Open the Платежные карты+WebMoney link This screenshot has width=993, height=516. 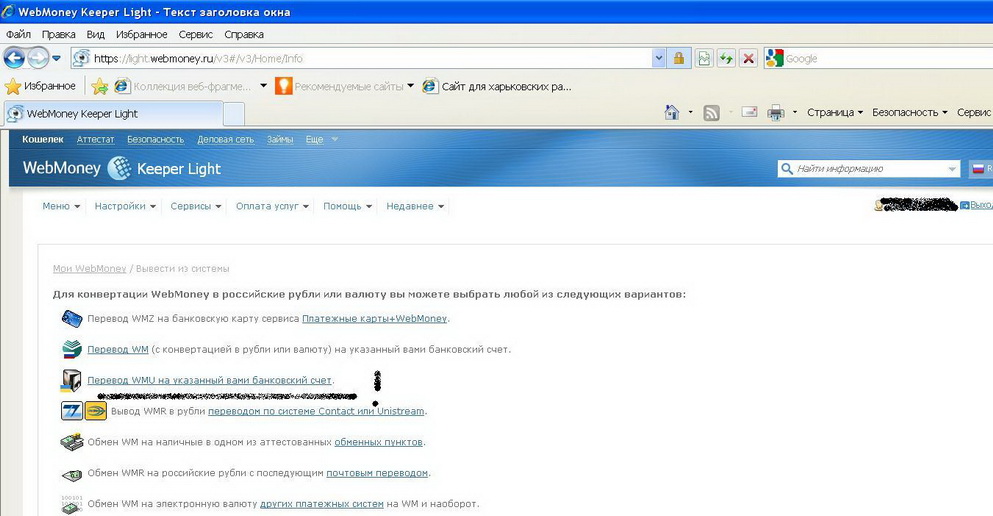pos(374,318)
